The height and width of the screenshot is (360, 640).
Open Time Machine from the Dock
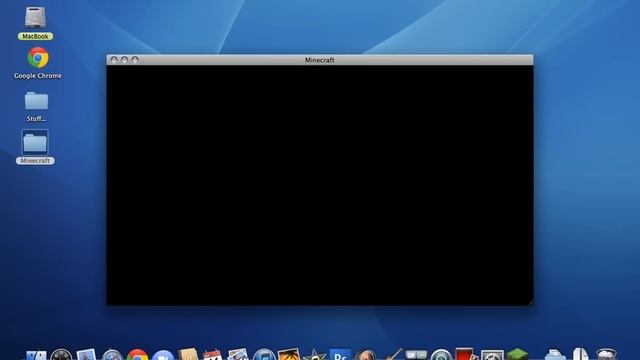(441, 355)
